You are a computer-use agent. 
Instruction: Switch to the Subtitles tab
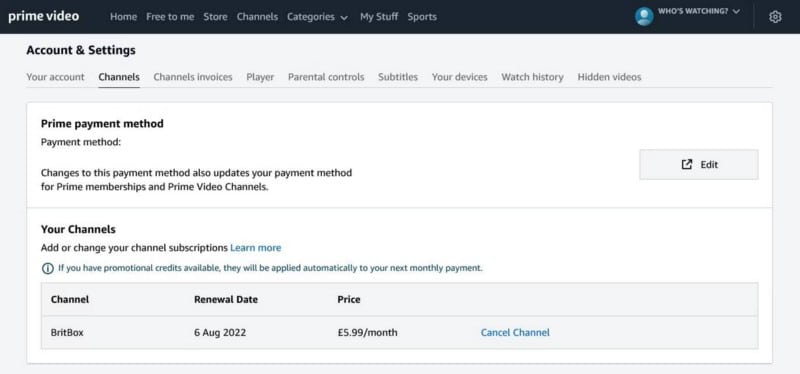398,77
